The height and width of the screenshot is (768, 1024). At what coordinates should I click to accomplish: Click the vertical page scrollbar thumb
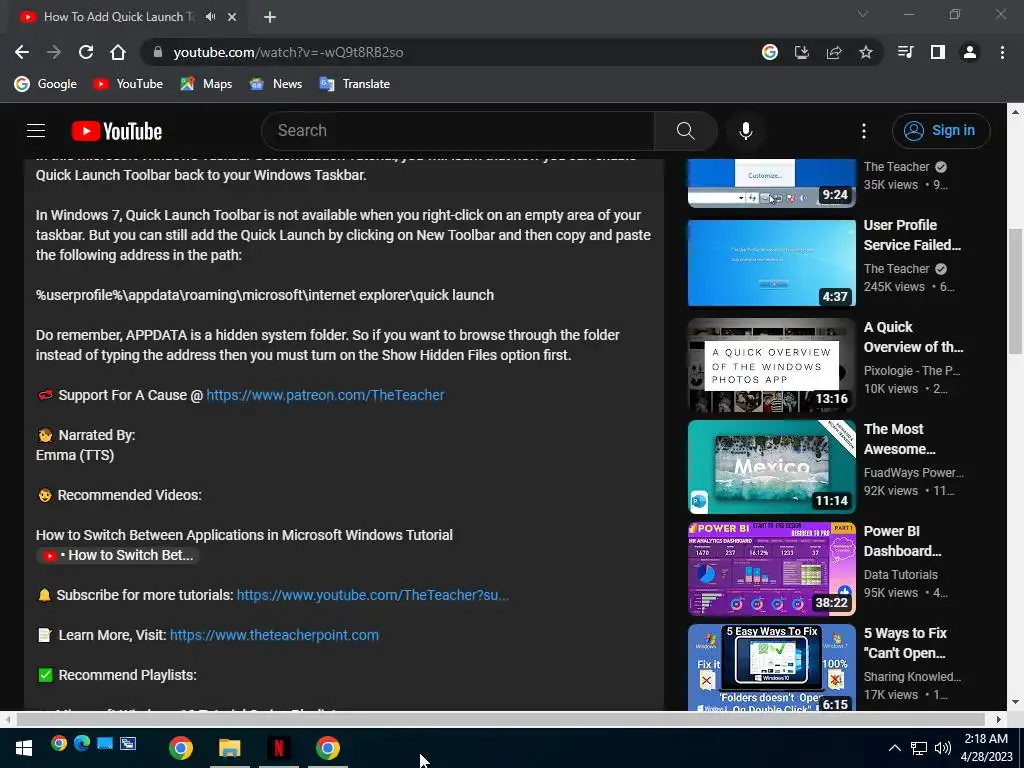click(1015, 291)
